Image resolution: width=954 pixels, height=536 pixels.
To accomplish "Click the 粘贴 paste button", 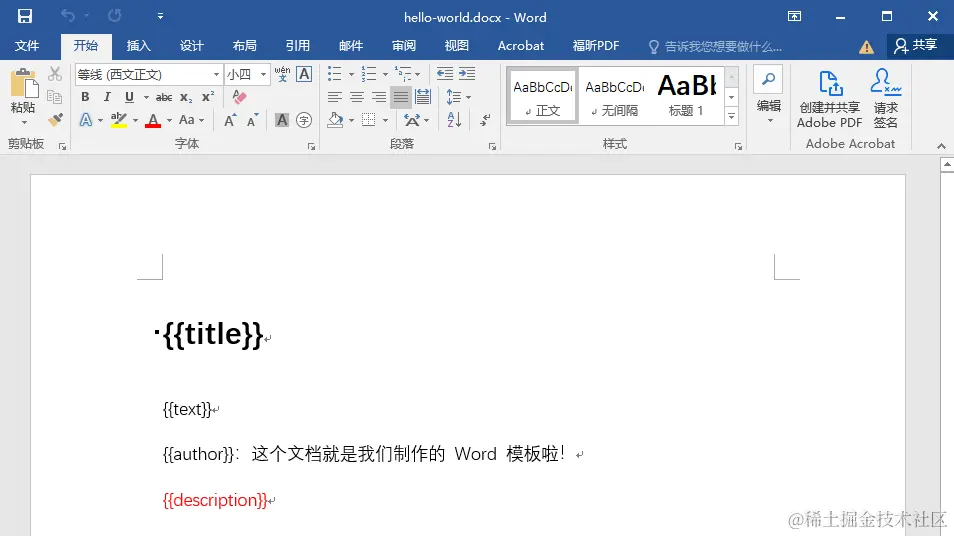I will coord(23,96).
